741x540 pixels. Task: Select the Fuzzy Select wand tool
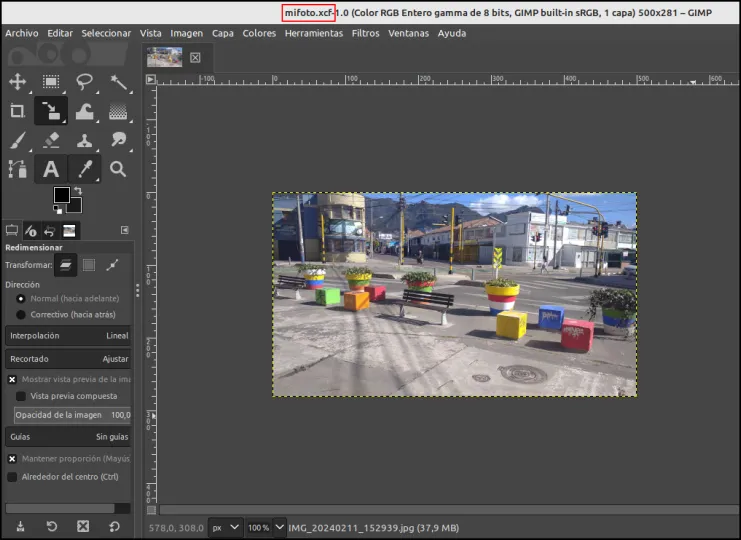point(118,82)
